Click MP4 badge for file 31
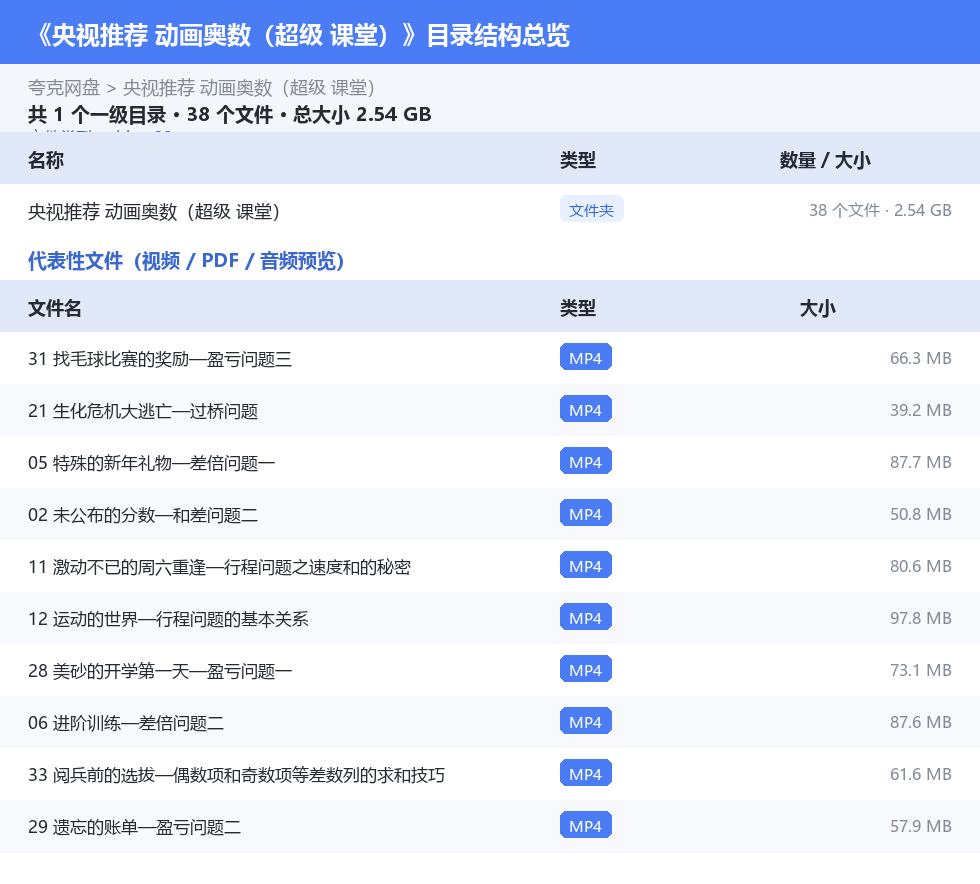The height and width of the screenshot is (884, 980). click(x=586, y=358)
